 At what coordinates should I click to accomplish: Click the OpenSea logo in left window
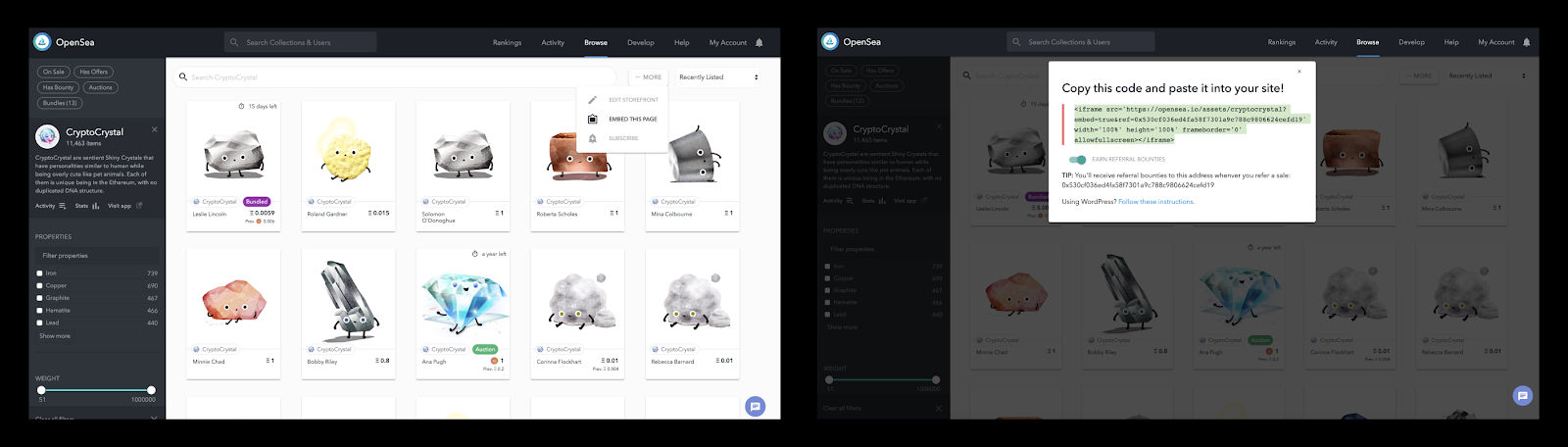click(x=42, y=42)
